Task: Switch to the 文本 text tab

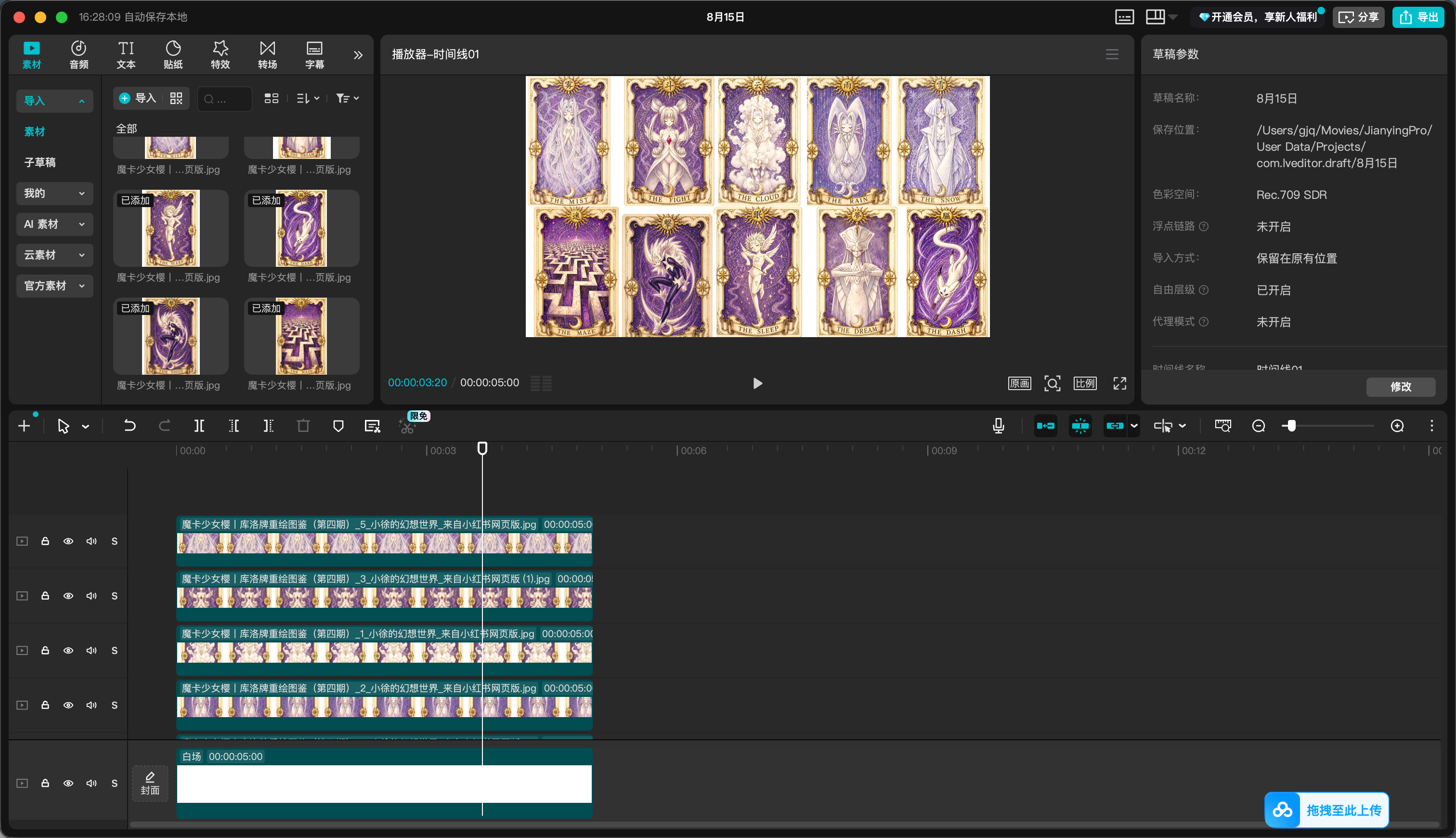Action: [126, 55]
